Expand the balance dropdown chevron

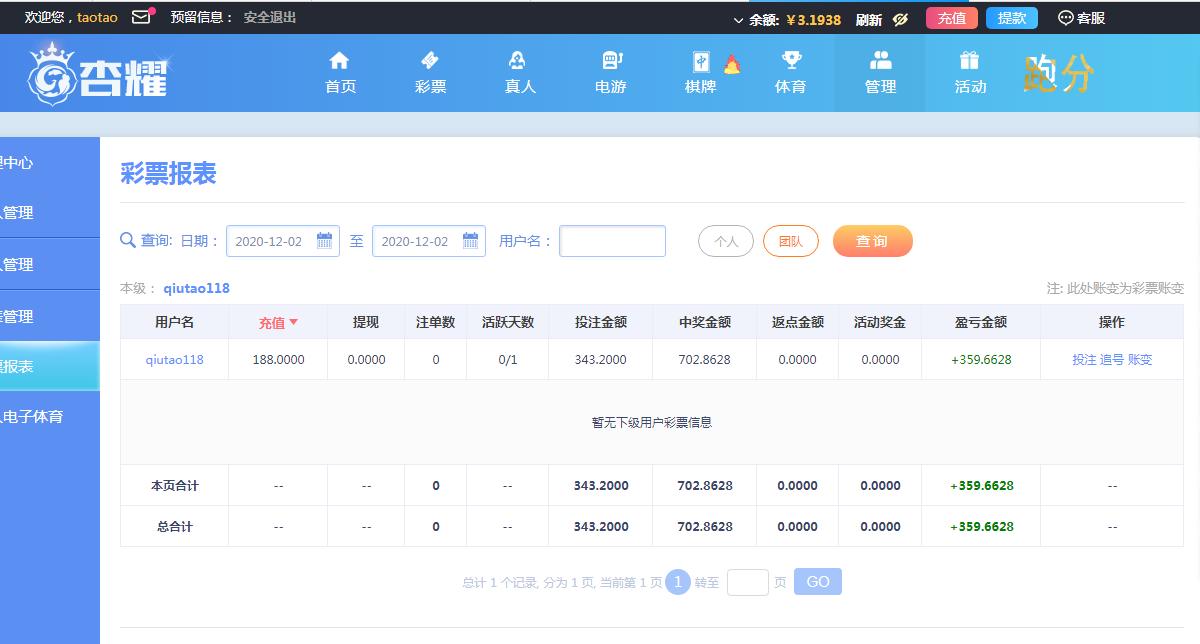tap(739, 20)
